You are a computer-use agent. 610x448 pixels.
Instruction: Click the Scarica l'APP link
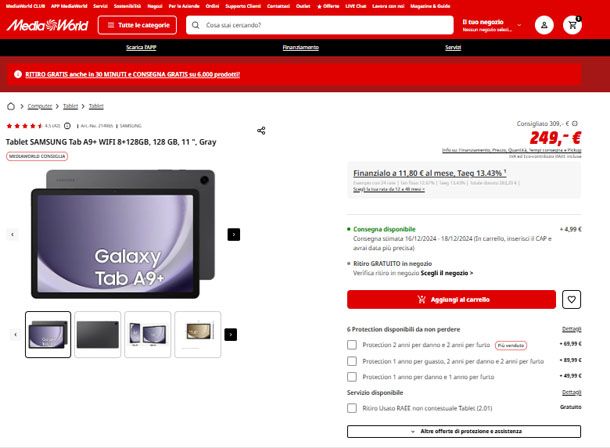(x=141, y=47)
